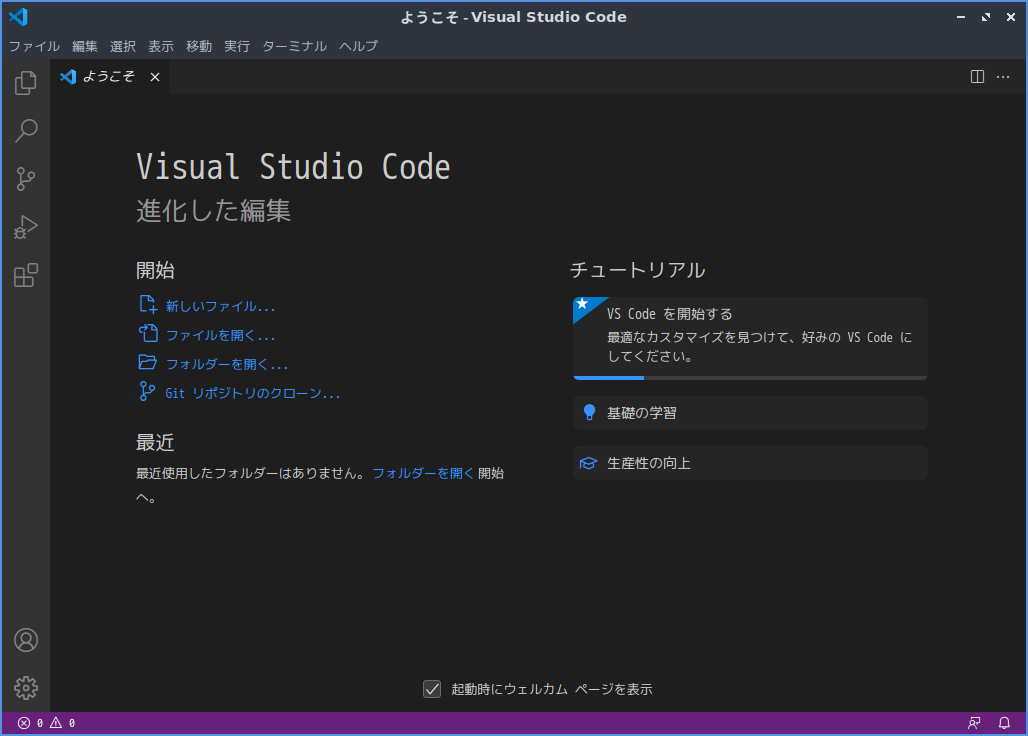The height and width of the screenshot is (736, 1028).
Task: Open the Extensions view icon
Action: click(x=26, y=275)
